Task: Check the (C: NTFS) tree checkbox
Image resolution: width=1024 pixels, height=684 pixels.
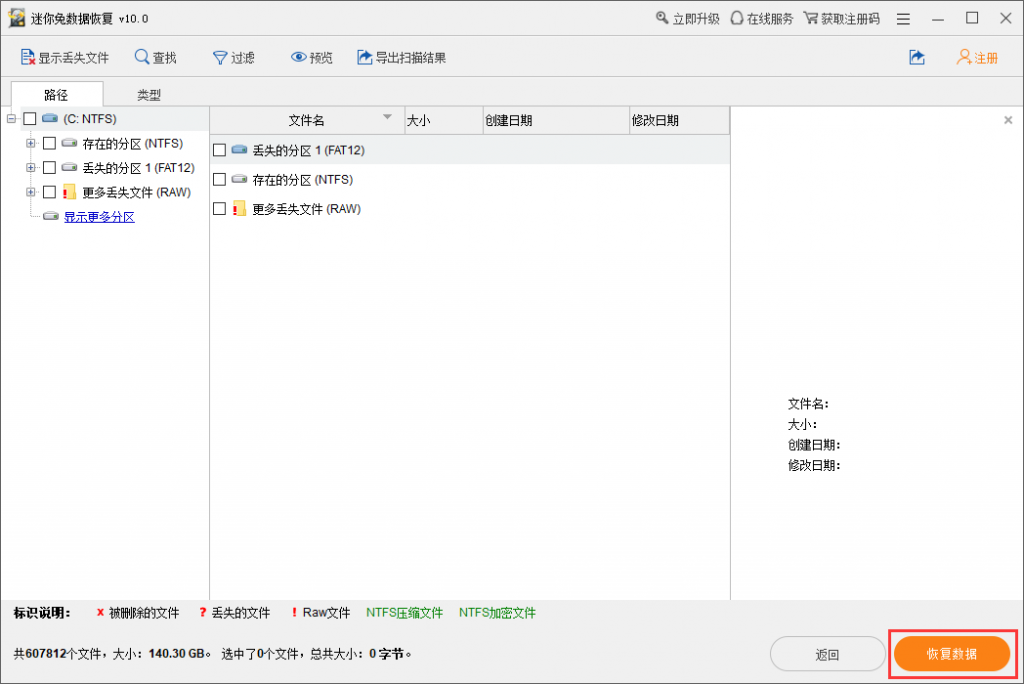Action: click(x=29, y=119)
